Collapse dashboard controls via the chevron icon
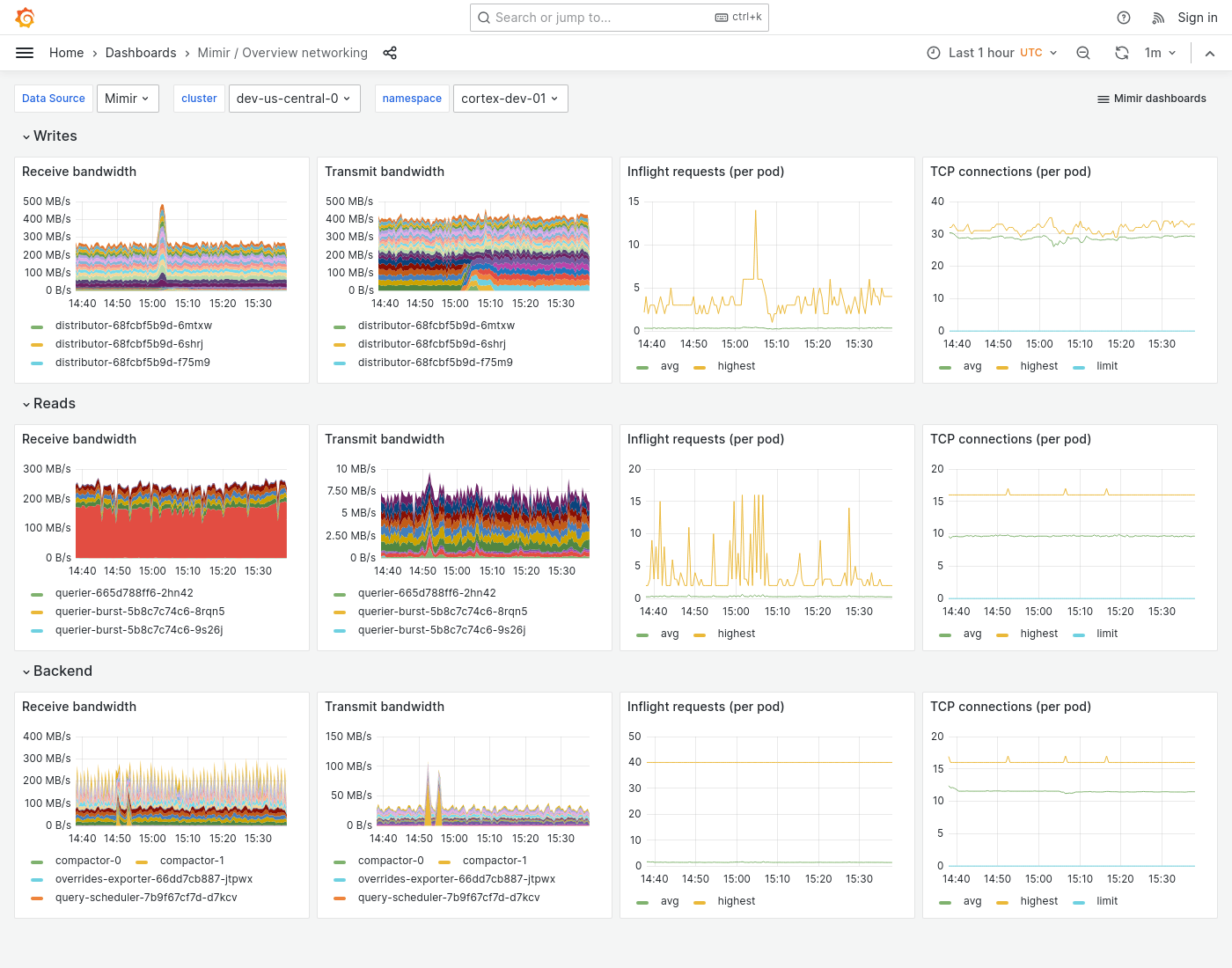The height and width of the screenshot is (968, 1232). 1210,53
